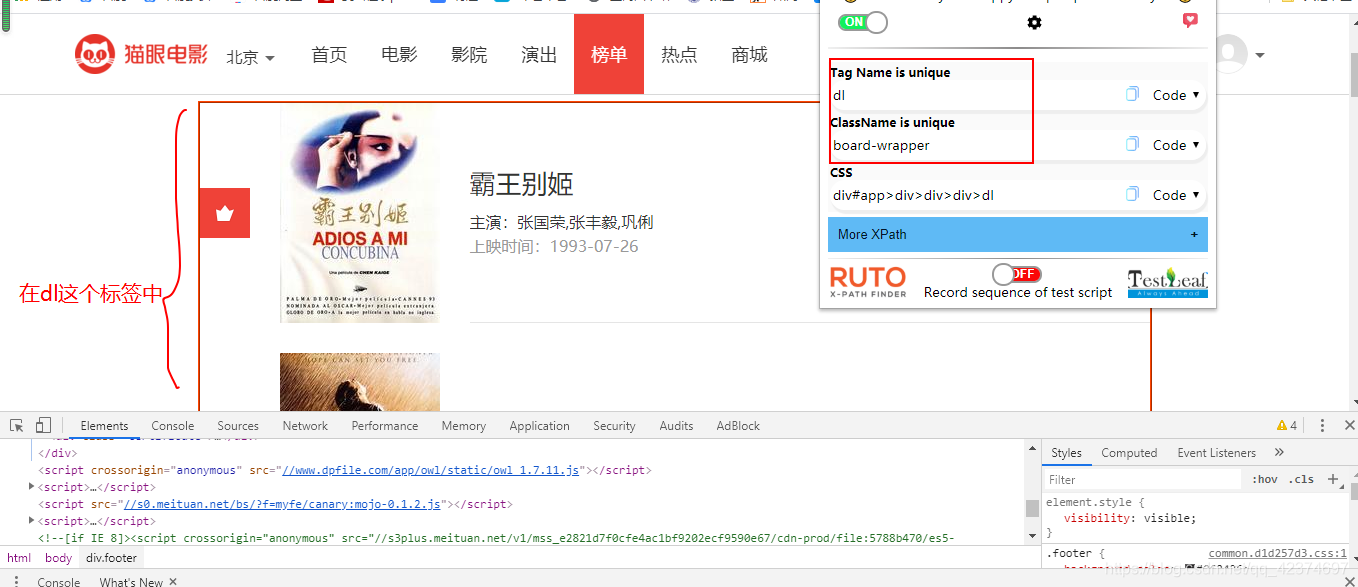Expand the collapsed script node below meituan script

coord(32,521)
